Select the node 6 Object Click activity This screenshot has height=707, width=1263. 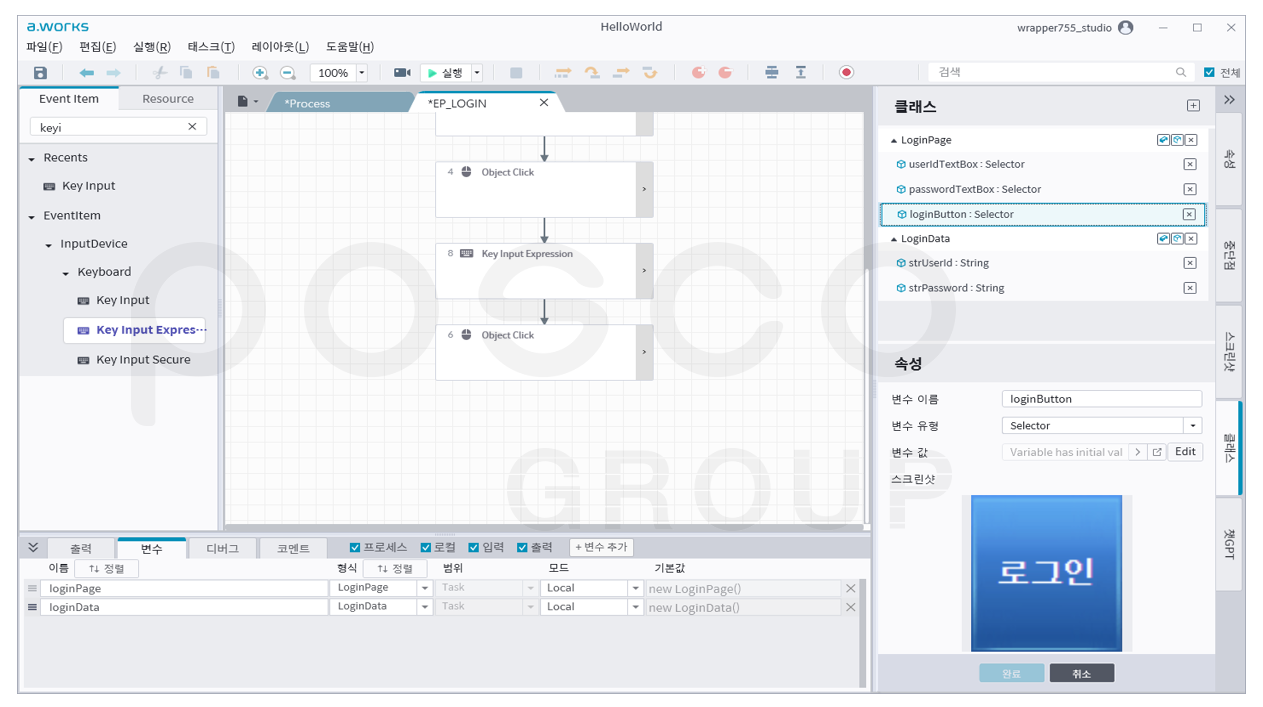(544, 352)
